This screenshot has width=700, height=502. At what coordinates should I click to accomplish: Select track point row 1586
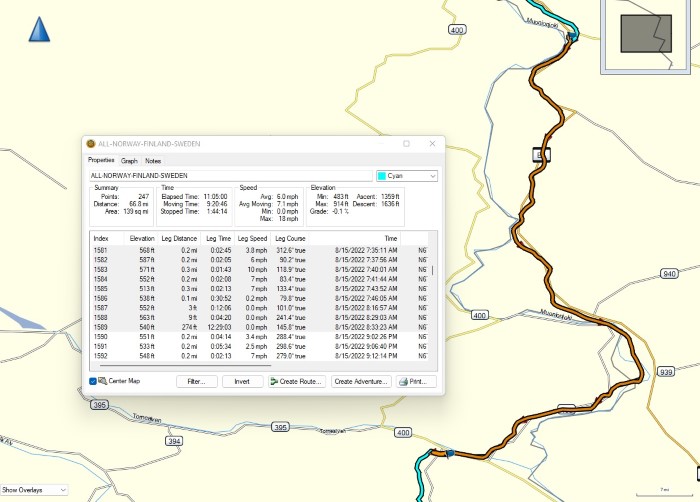(259, 298)
